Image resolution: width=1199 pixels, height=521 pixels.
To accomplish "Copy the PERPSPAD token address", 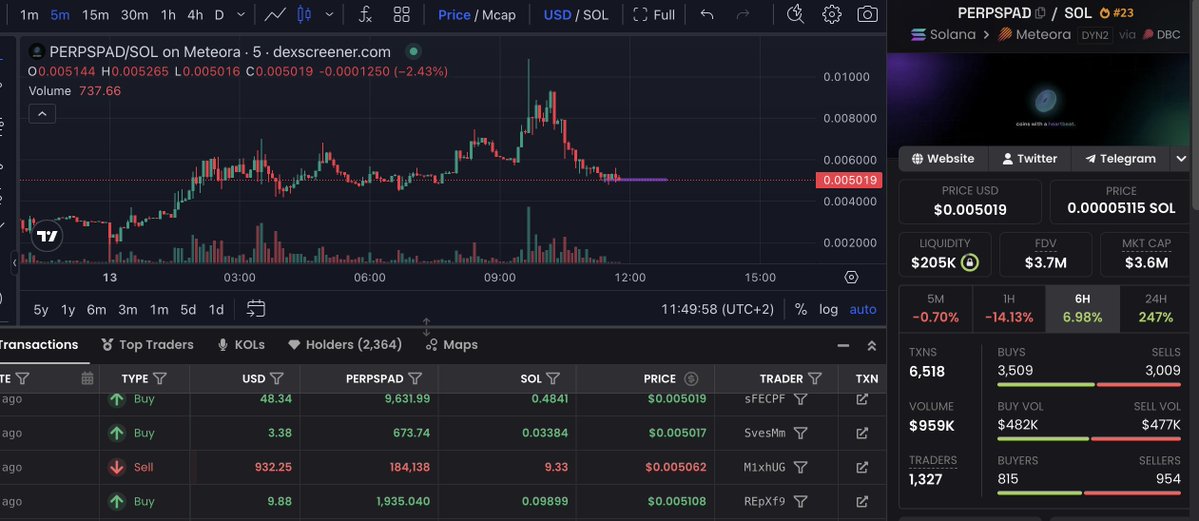I will (1040, 13).
